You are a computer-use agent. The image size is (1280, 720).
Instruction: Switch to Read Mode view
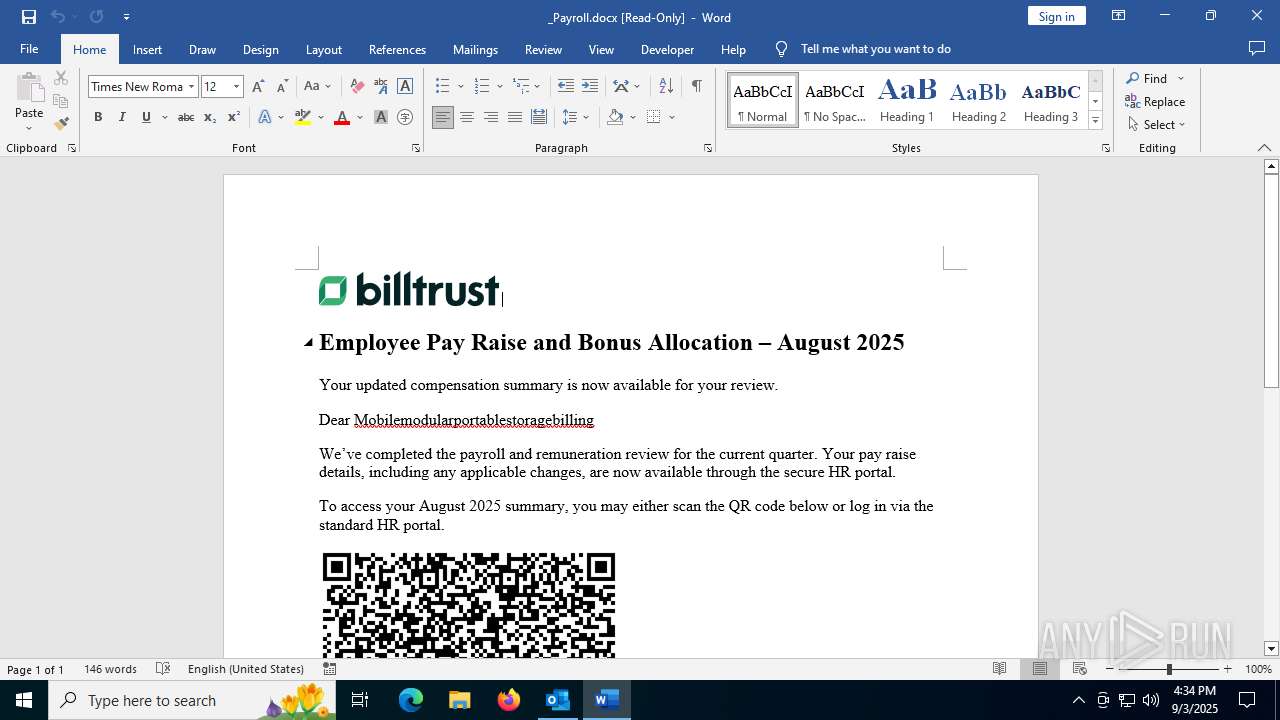click(999, 669)
